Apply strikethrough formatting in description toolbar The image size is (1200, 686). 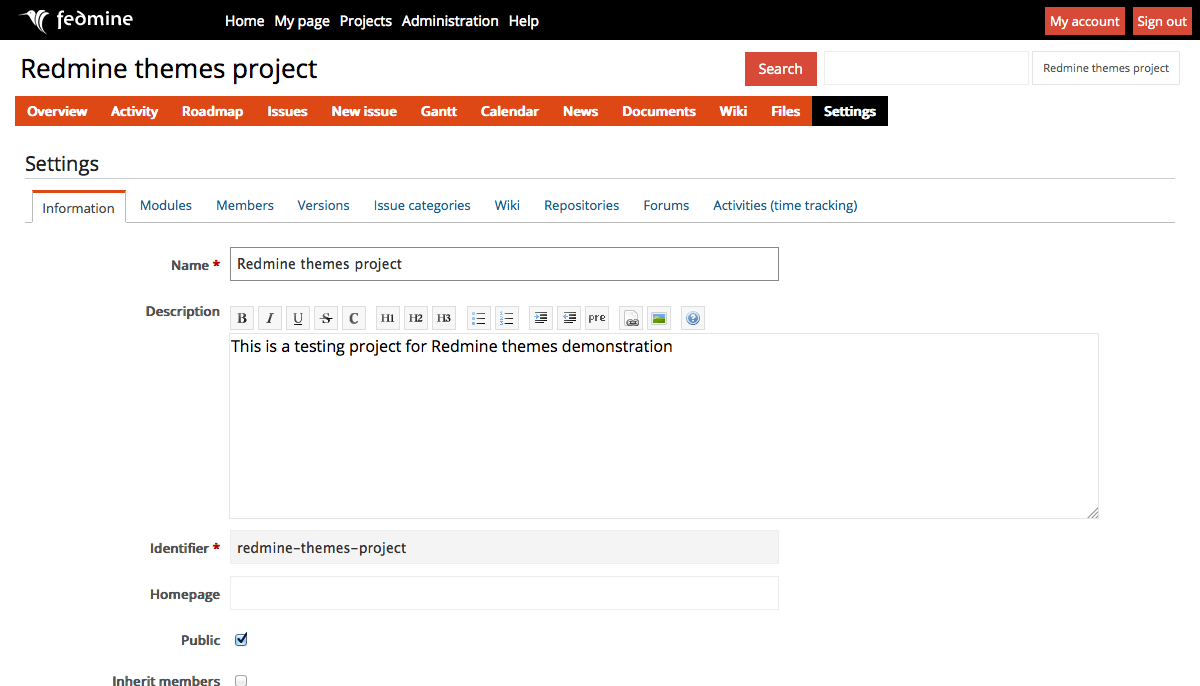(325, 318)
